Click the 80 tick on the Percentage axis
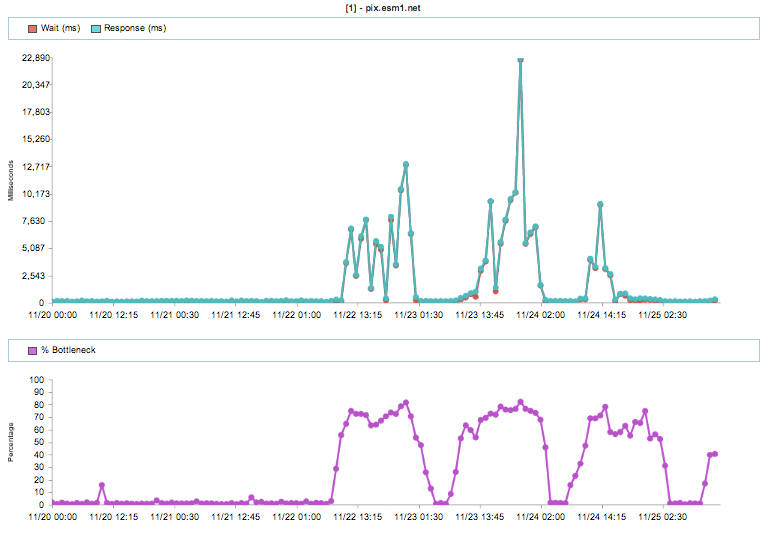 pos(39,405)
